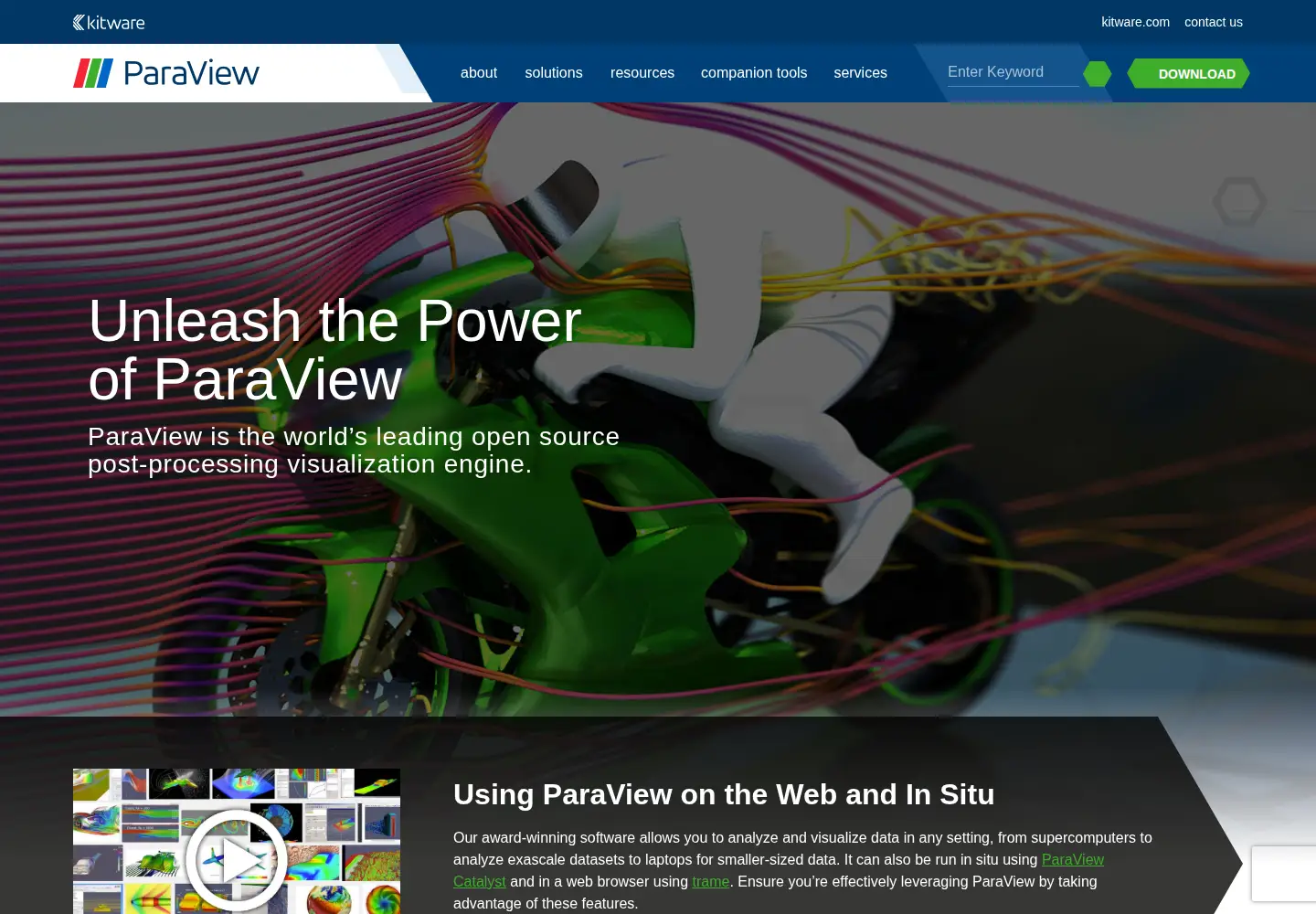Screen dimensions: 1316x914
Task: Follow the trame link
Action: click(x=711, y=882)
